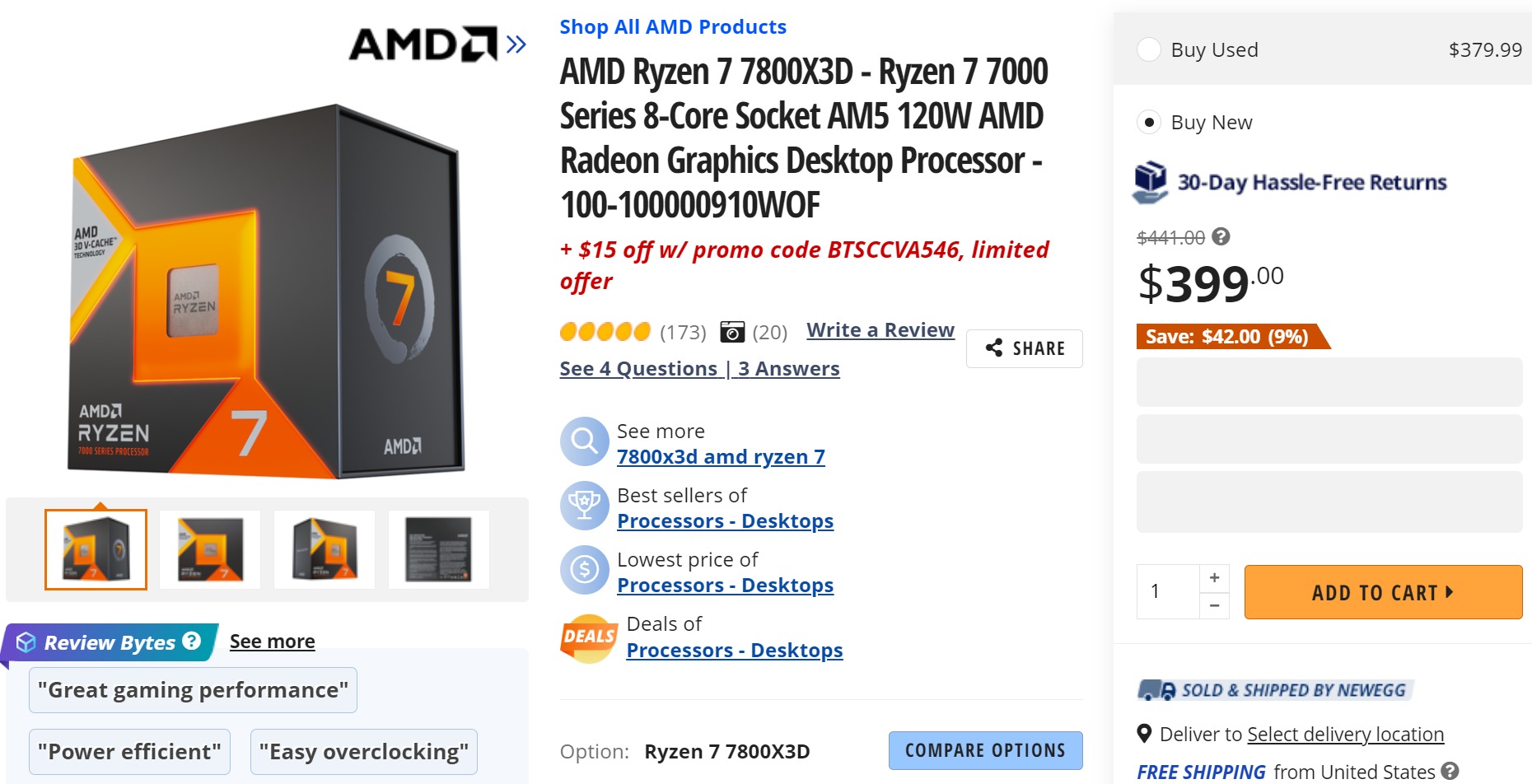Screen dimensions: 1532x784
Task: Open the Compare Options button
Action: coord(985,750)
